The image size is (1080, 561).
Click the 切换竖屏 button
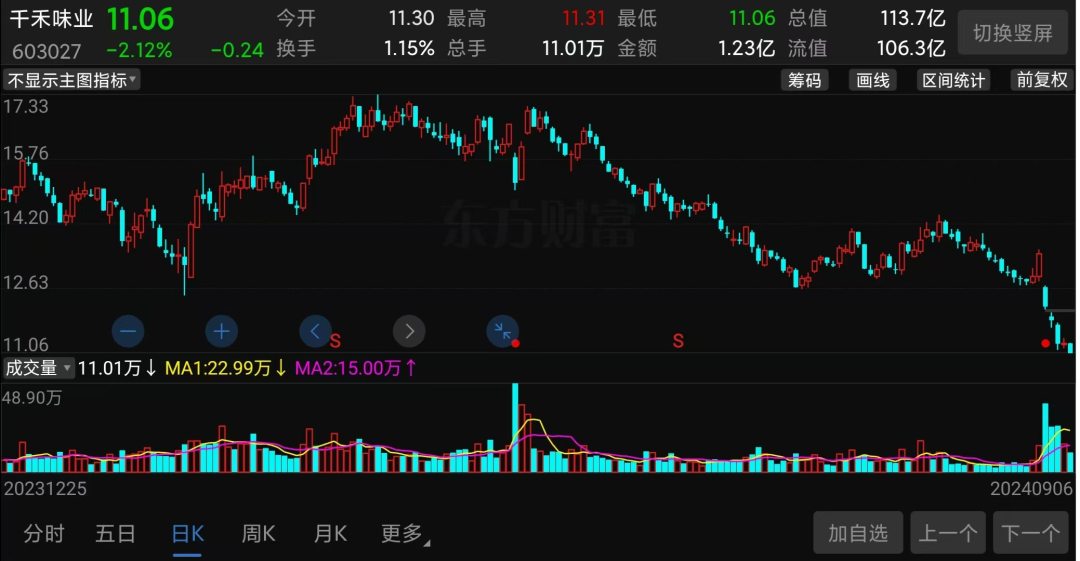[x=1012, y=33]
